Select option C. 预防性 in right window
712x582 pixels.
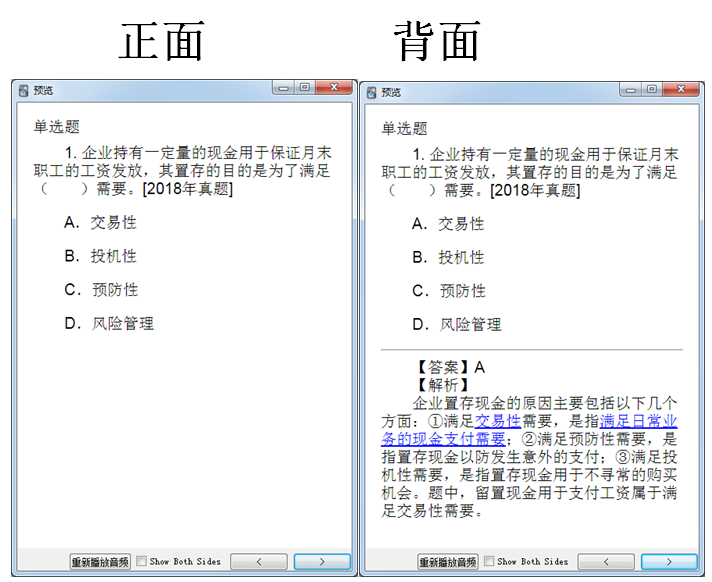449,291
